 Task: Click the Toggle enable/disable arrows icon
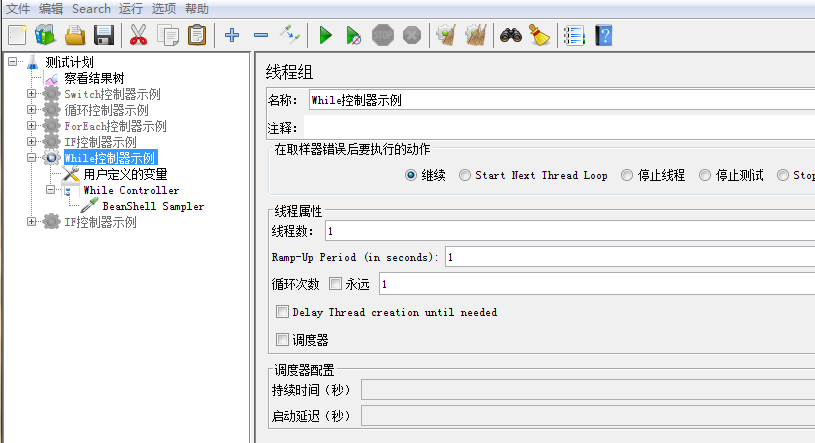tap(290, 35)
